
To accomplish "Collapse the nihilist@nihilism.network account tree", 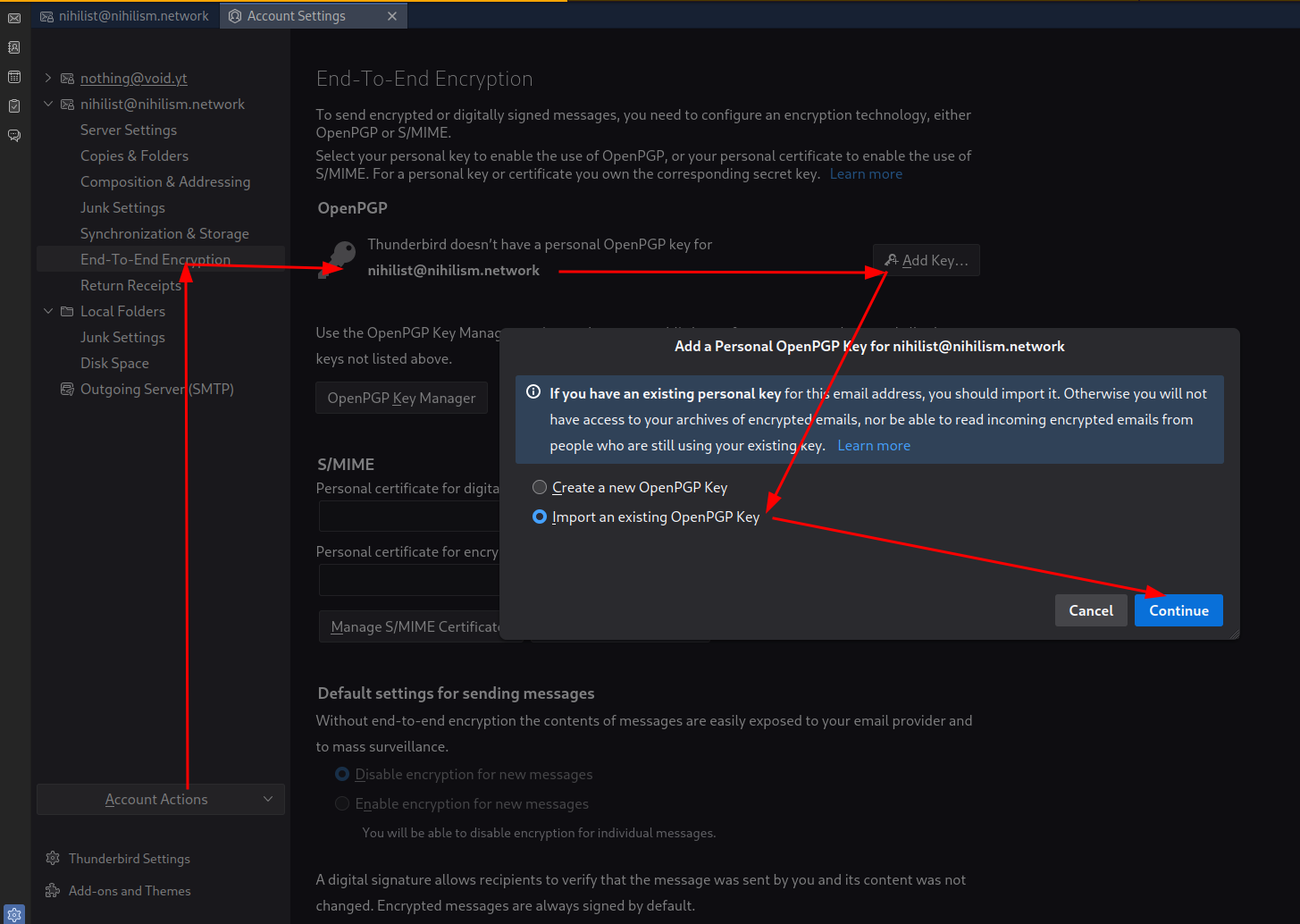I will tap(48, 105).
